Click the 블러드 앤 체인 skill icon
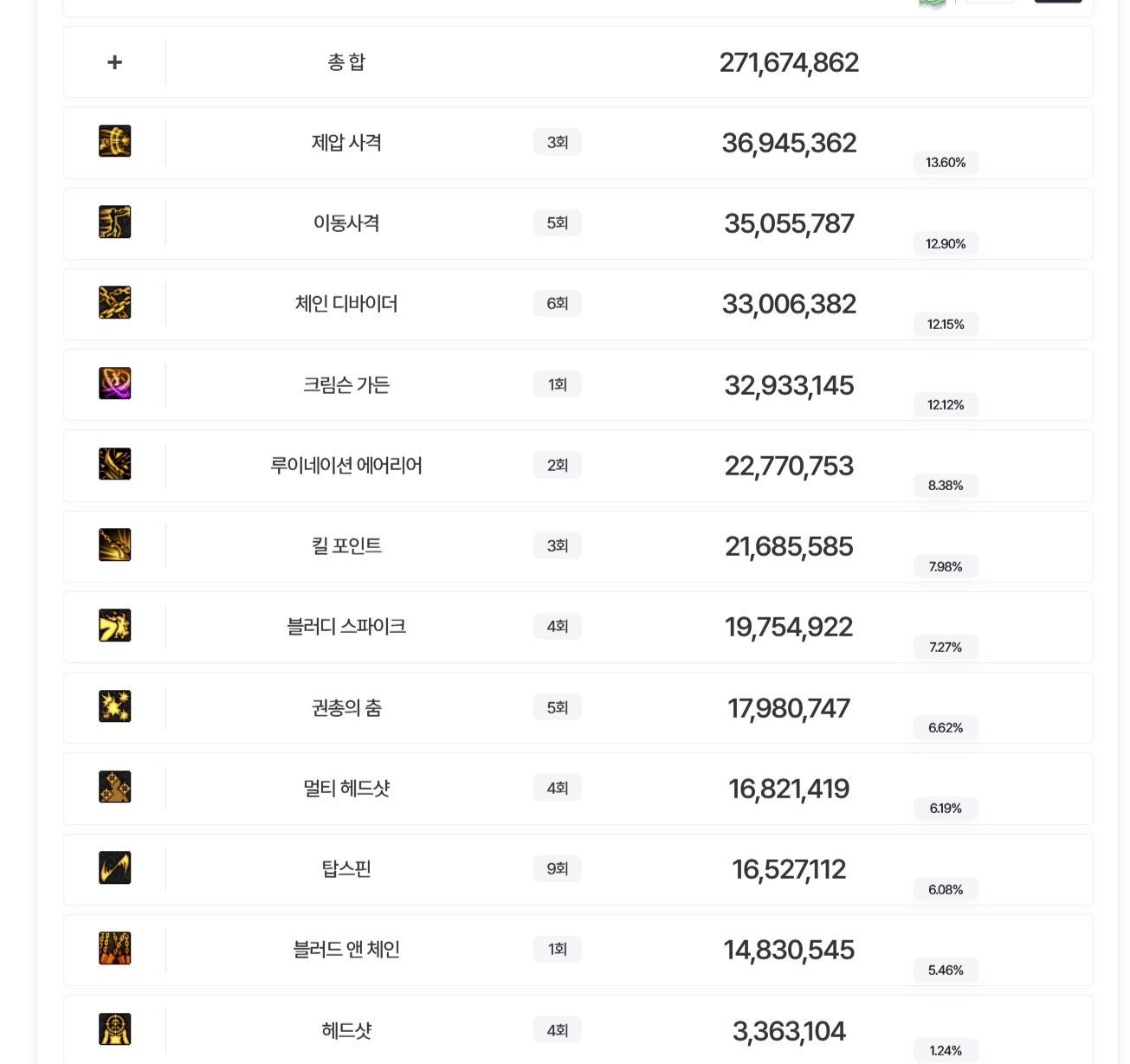The height and width of the screenshot is (1064, 1130). pos(115,949)
